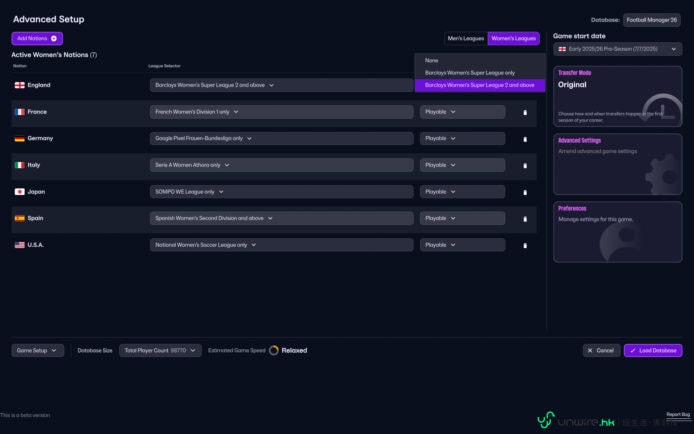Open Spain league selector dropdown
This screenshot has height=434, width=694.
[x=281, y=218]
